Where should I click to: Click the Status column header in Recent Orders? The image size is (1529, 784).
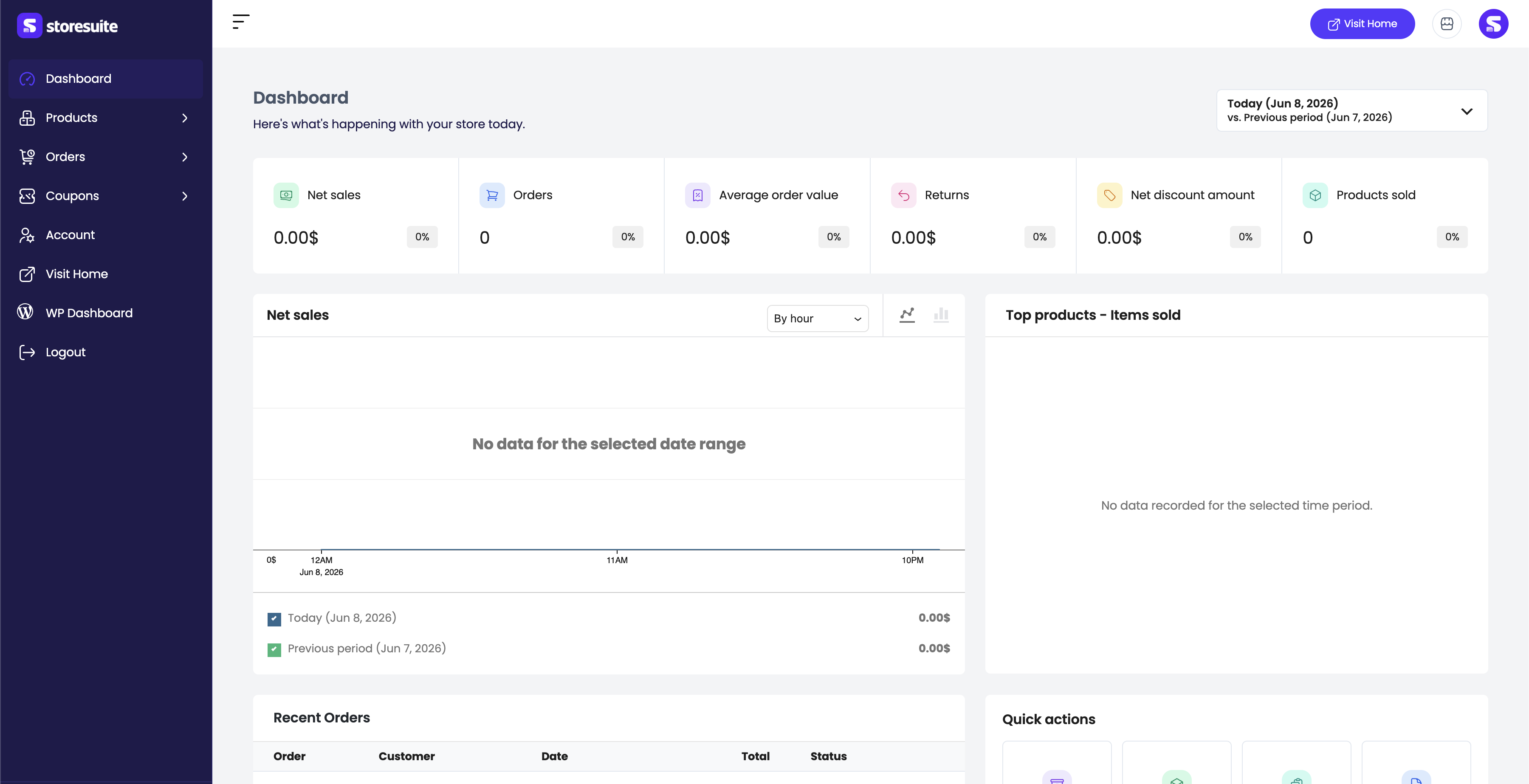828,756
